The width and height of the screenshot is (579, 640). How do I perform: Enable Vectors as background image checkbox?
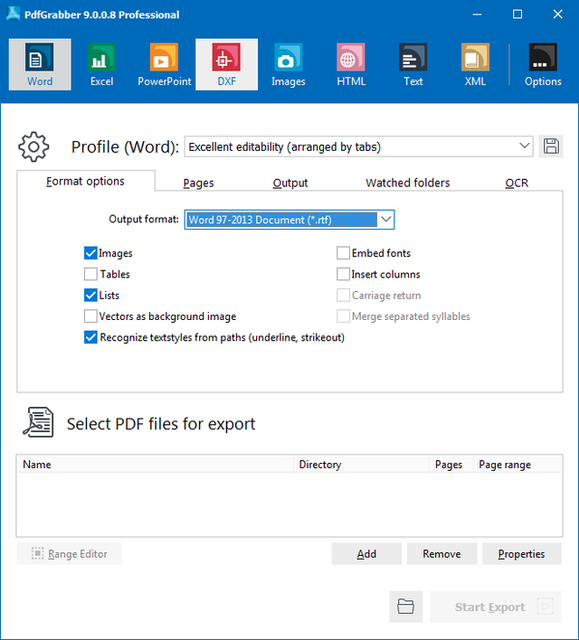point(91,316)
